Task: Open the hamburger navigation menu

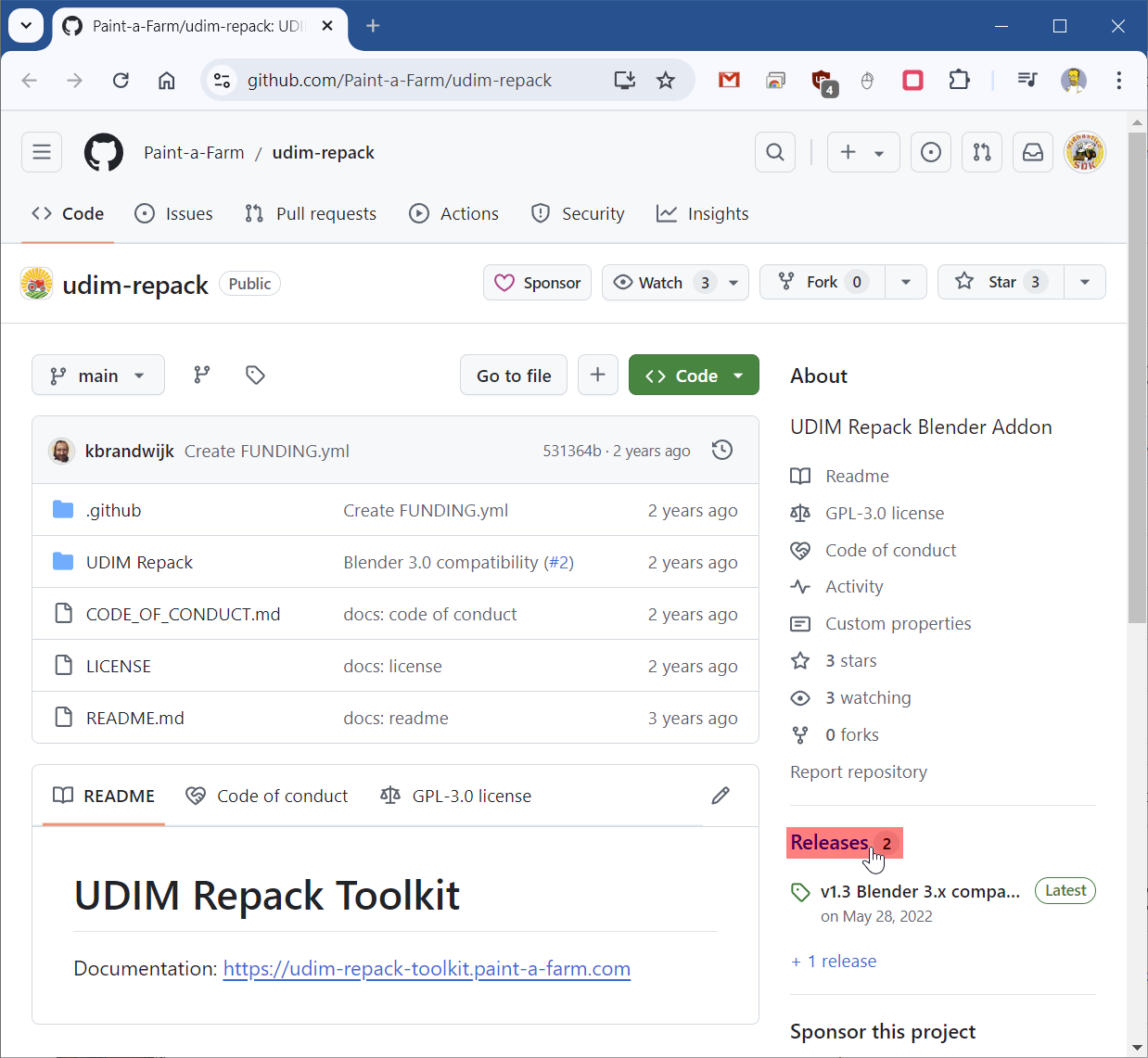Action: point(42,152)
